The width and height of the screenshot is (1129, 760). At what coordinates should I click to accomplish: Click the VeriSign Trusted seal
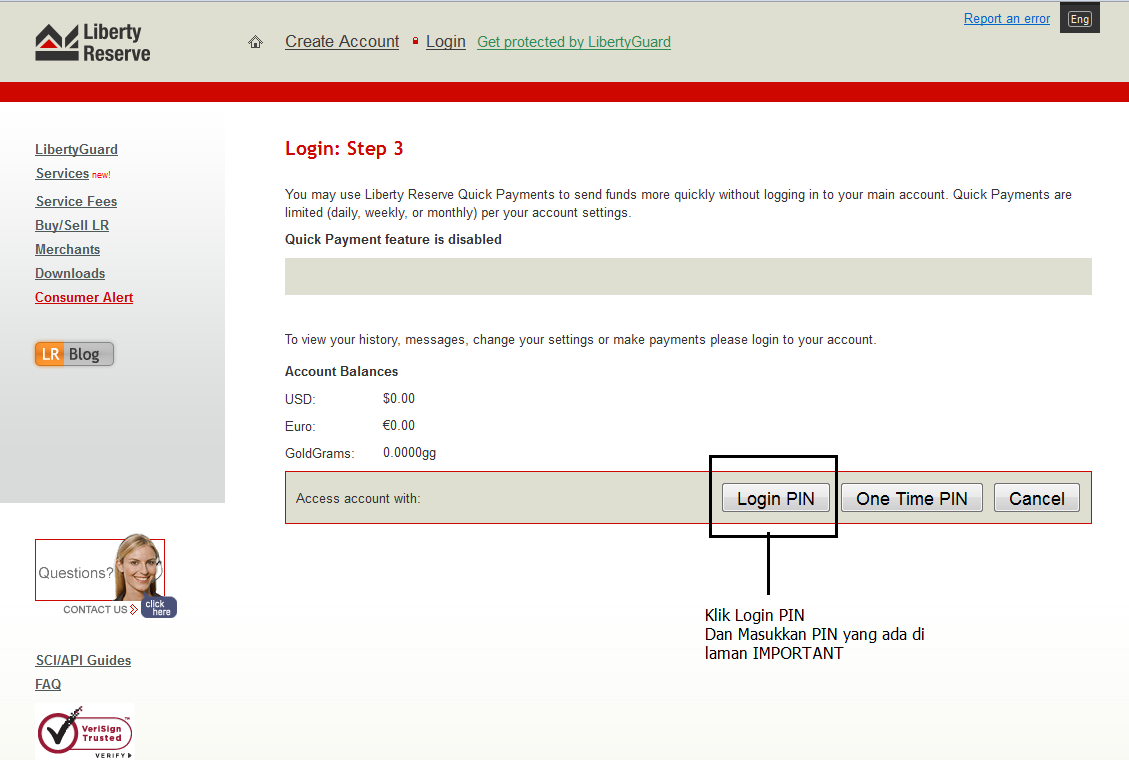(85, 731)
